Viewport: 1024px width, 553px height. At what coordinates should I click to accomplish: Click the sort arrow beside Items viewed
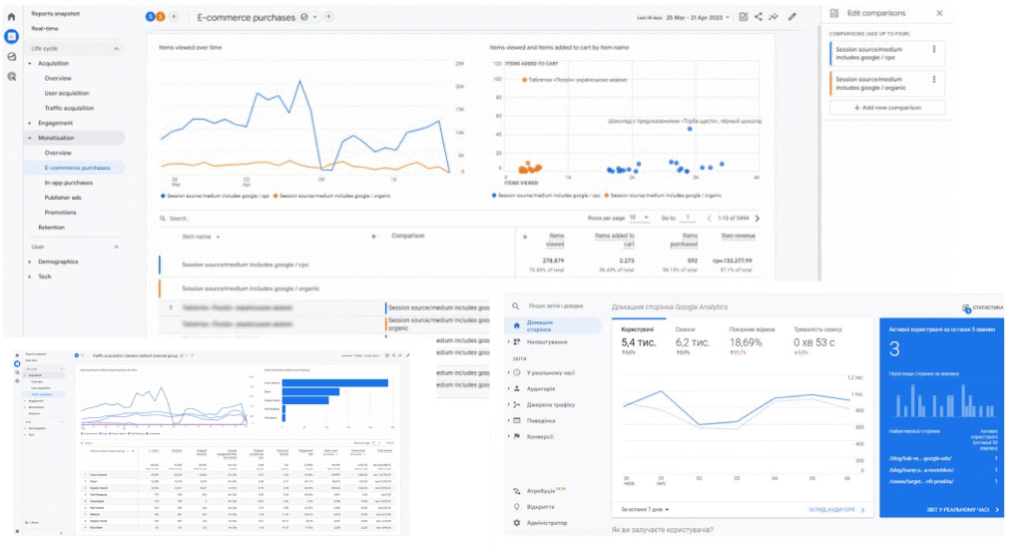[x=525, y=236]
